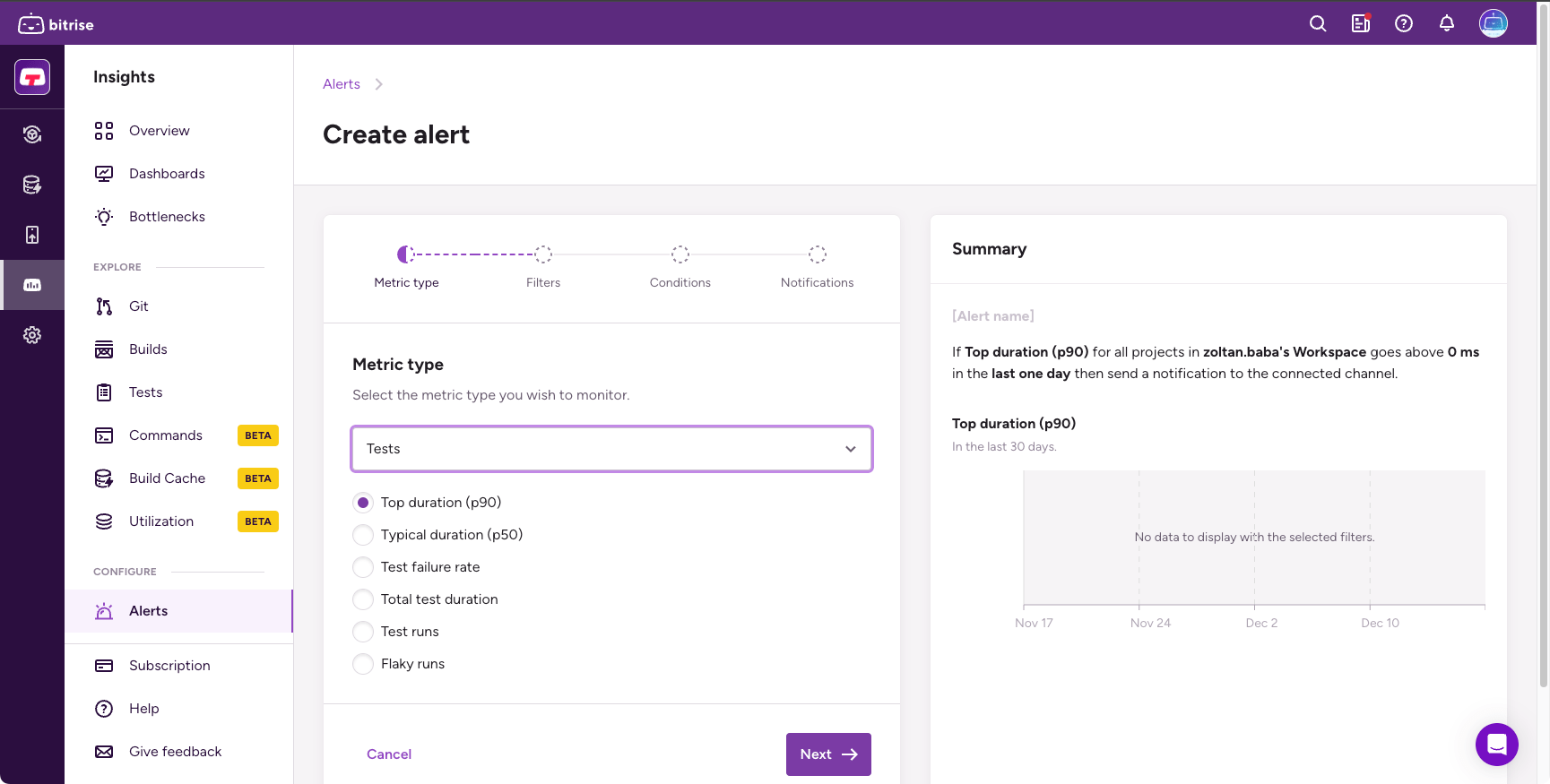Open the chat support bubble

[x=1496, y=744]
